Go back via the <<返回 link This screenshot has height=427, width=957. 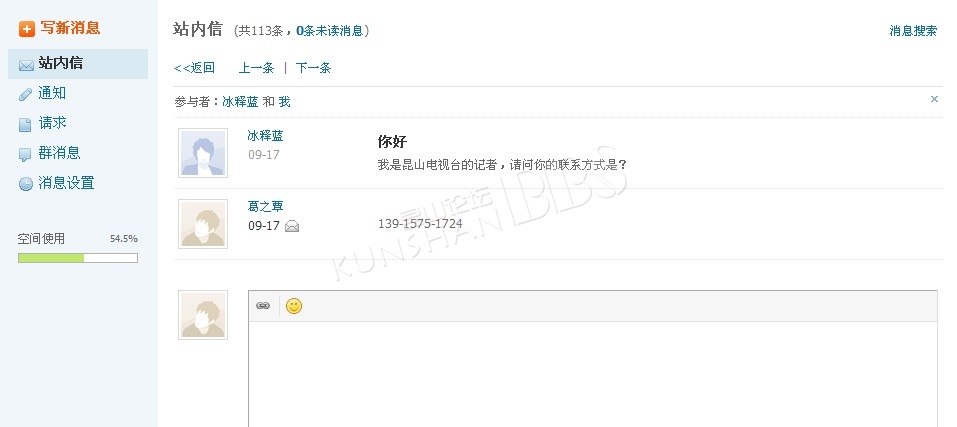tap(194, 68)
